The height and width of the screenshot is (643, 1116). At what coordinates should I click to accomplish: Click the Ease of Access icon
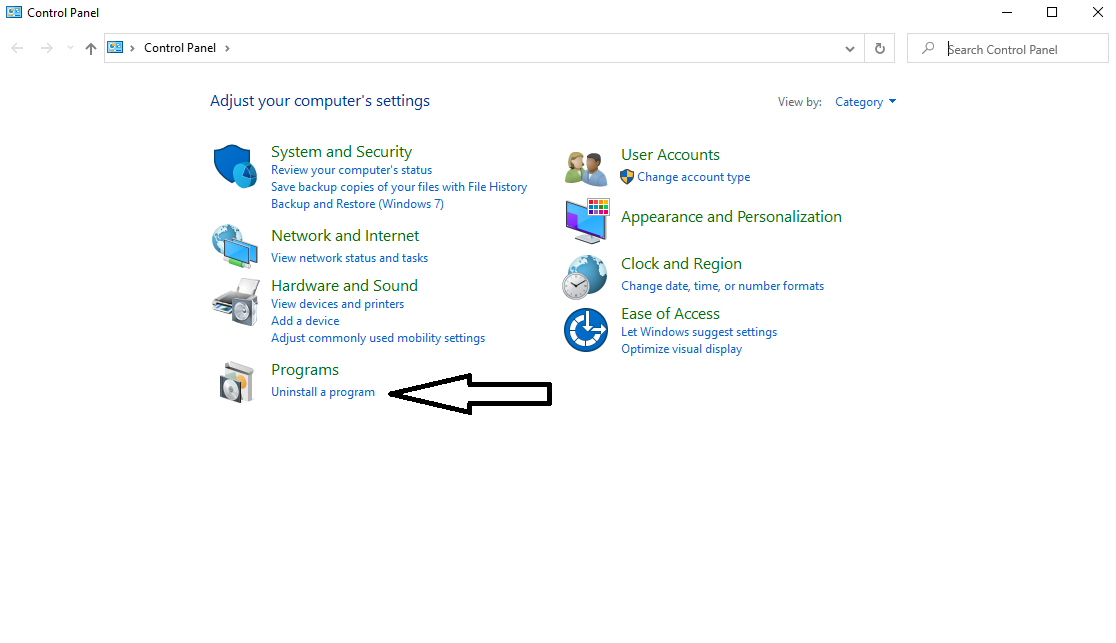tap(586, 330)
